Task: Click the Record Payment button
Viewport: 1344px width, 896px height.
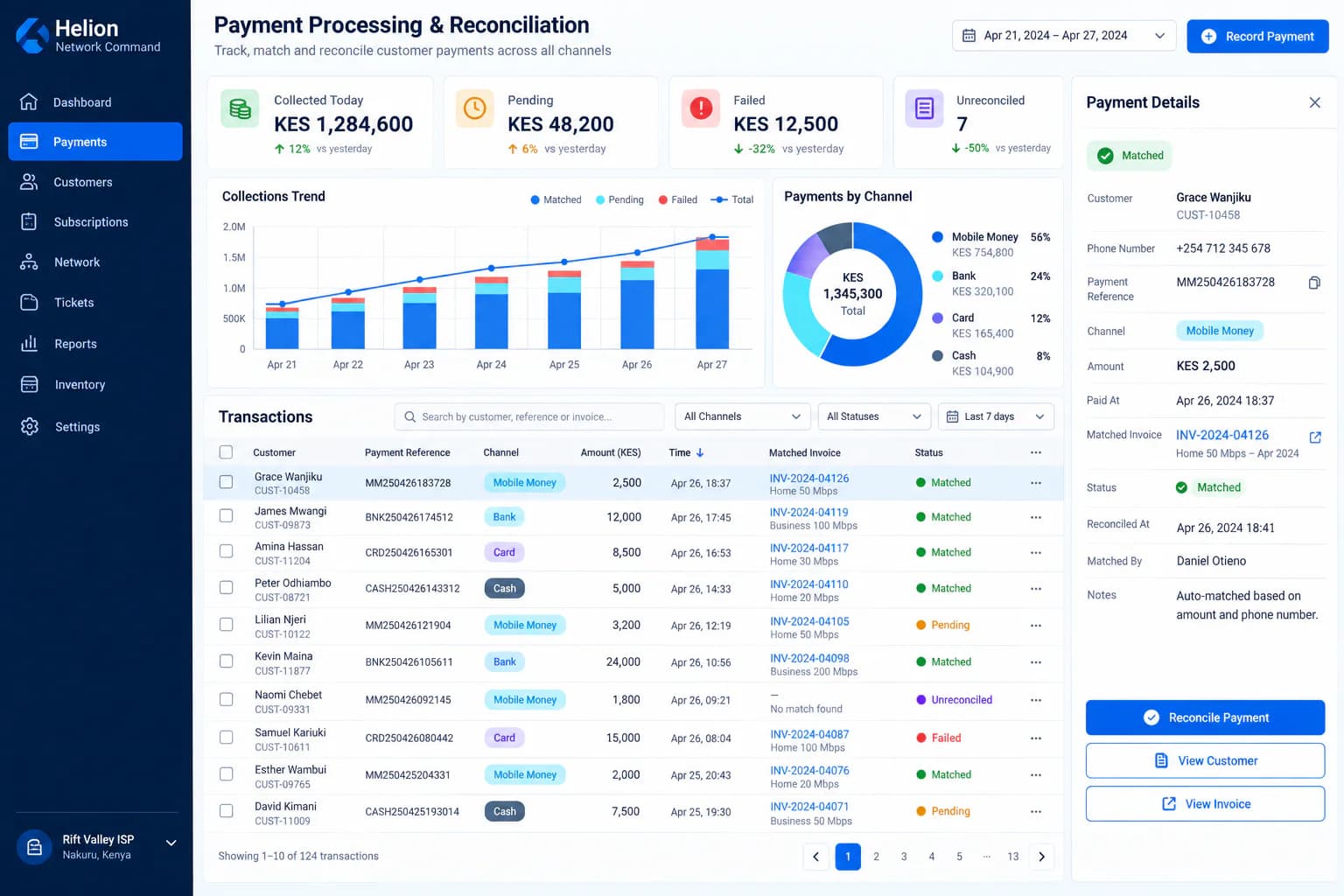Action: click(x=1257, y=36)
